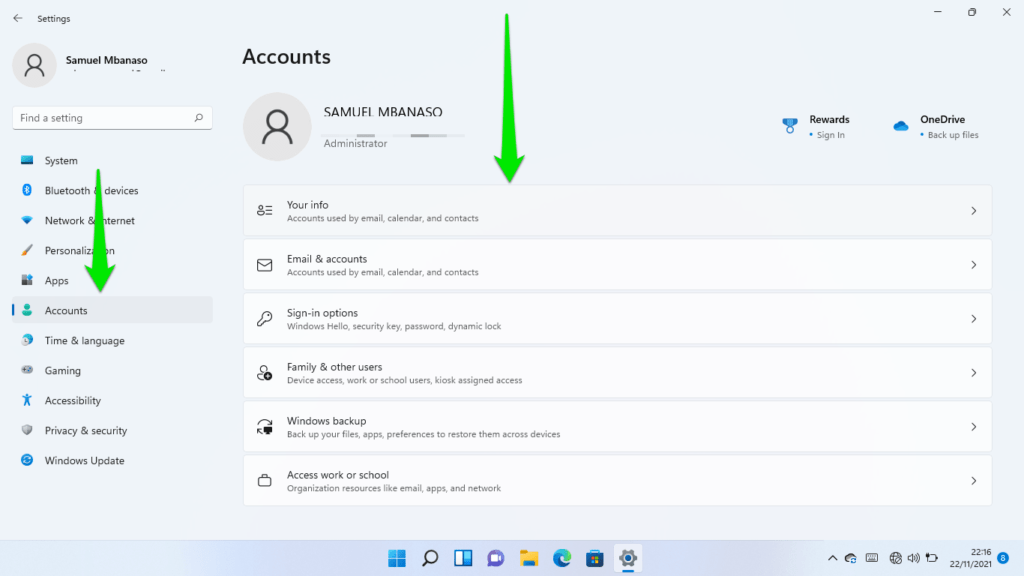The image size is (1024, 576).
Task: Click the Find a setting search box
Action: (111, 117)
